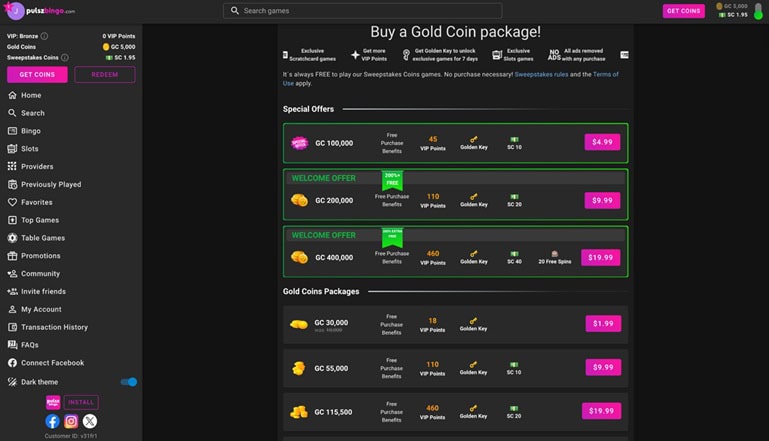The height and width of the screenshot is (441, 769).
Task: Select Table Games in the sidebar
Action: (43, 238)
